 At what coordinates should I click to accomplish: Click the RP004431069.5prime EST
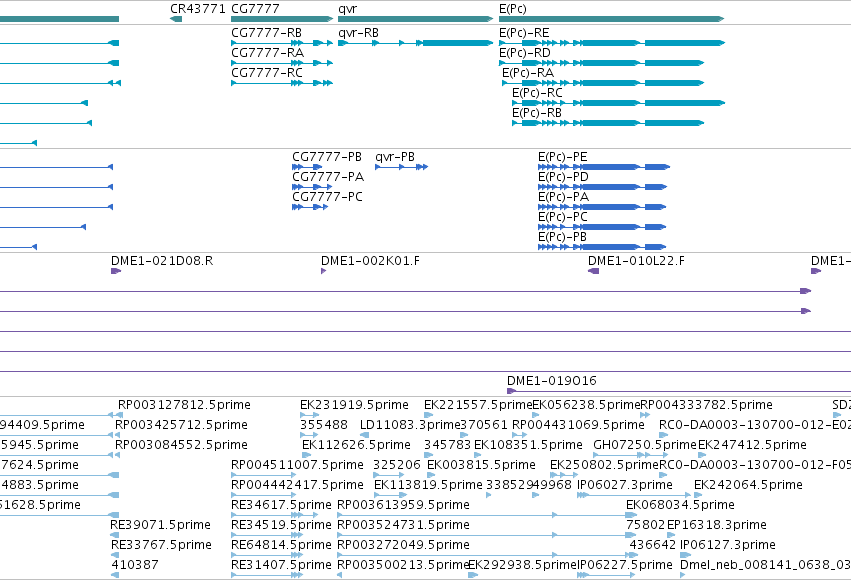[x=579, y=425]
